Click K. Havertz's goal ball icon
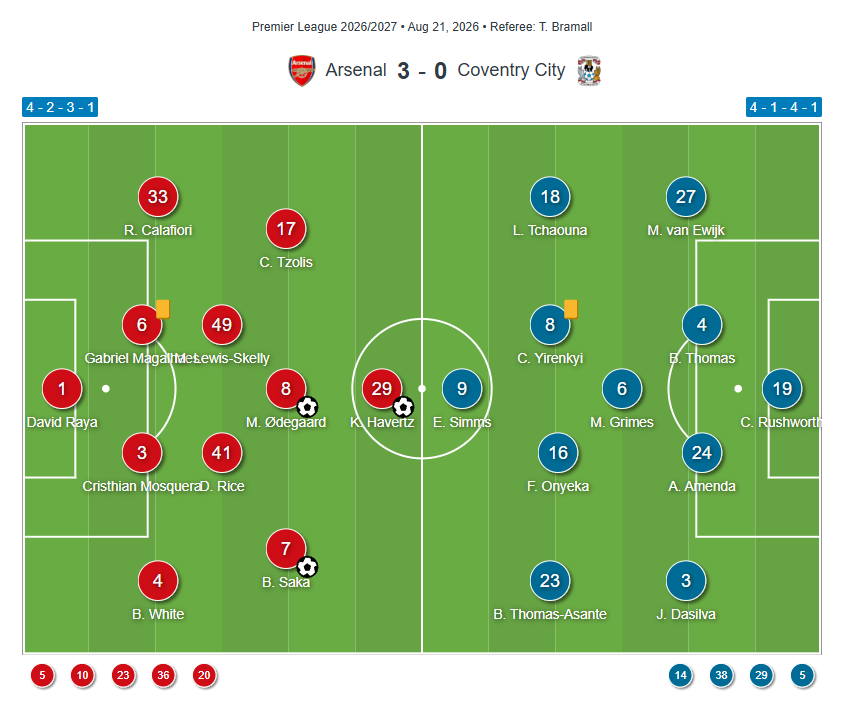 403,407
